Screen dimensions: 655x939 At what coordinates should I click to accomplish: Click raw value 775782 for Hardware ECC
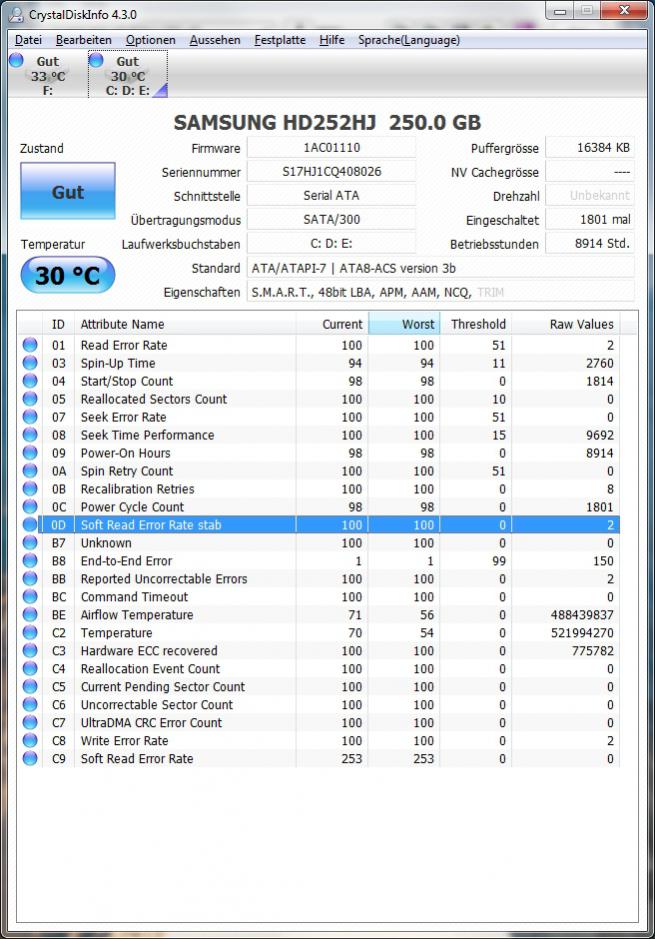click(593, 650)
